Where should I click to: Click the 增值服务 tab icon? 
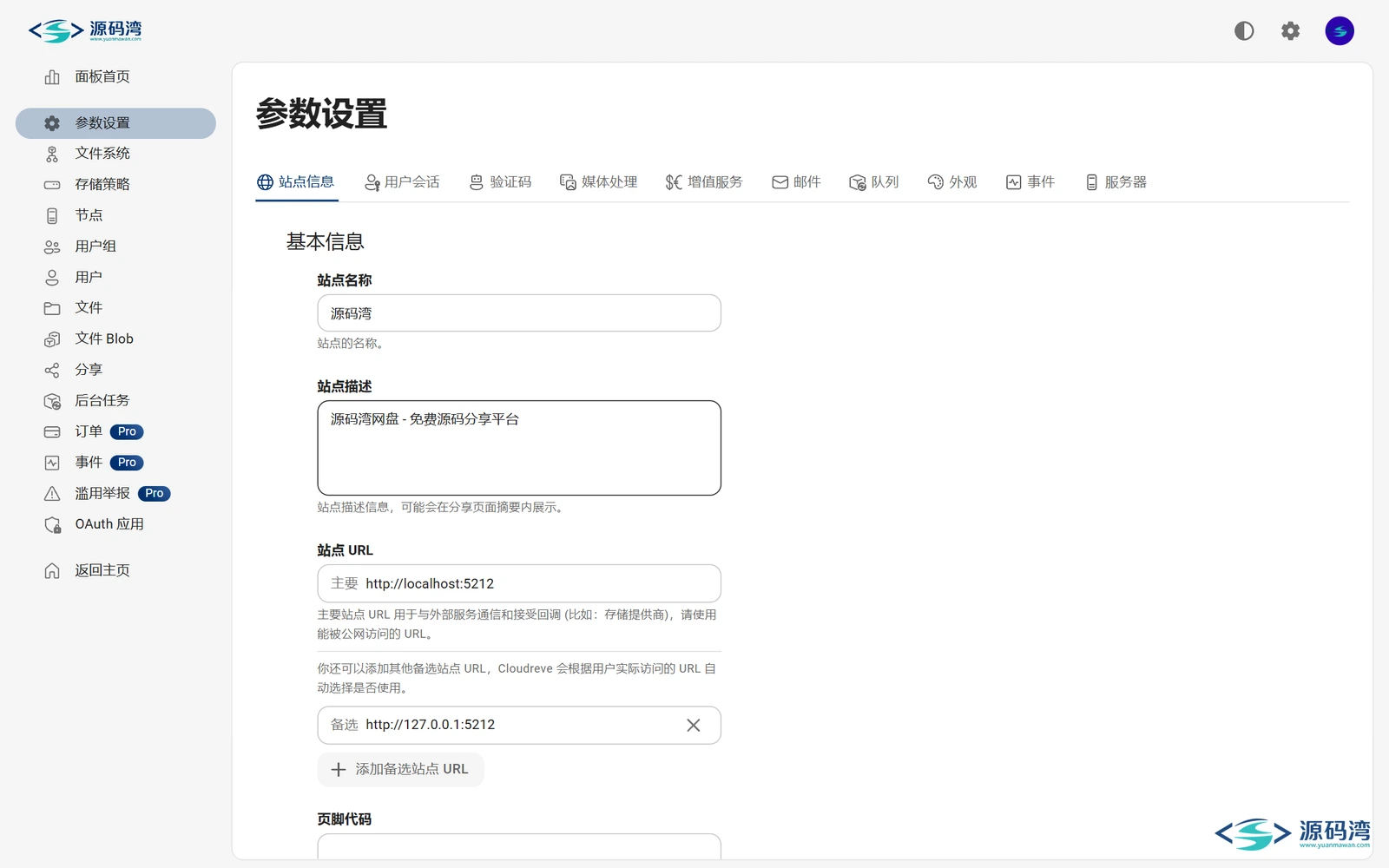(674, 182)
